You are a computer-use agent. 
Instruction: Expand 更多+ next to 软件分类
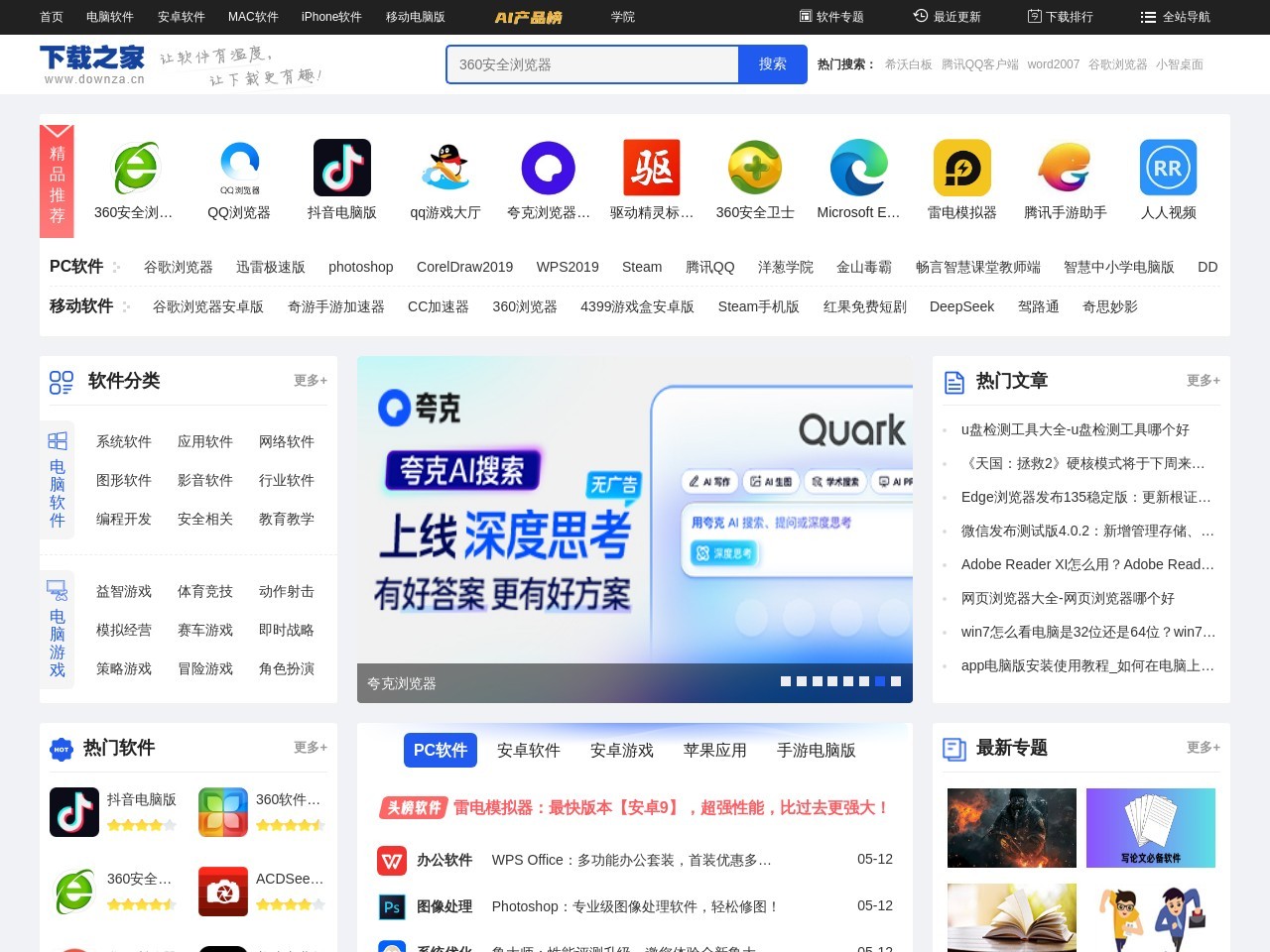pyautogui.click(x=311, y=380)
